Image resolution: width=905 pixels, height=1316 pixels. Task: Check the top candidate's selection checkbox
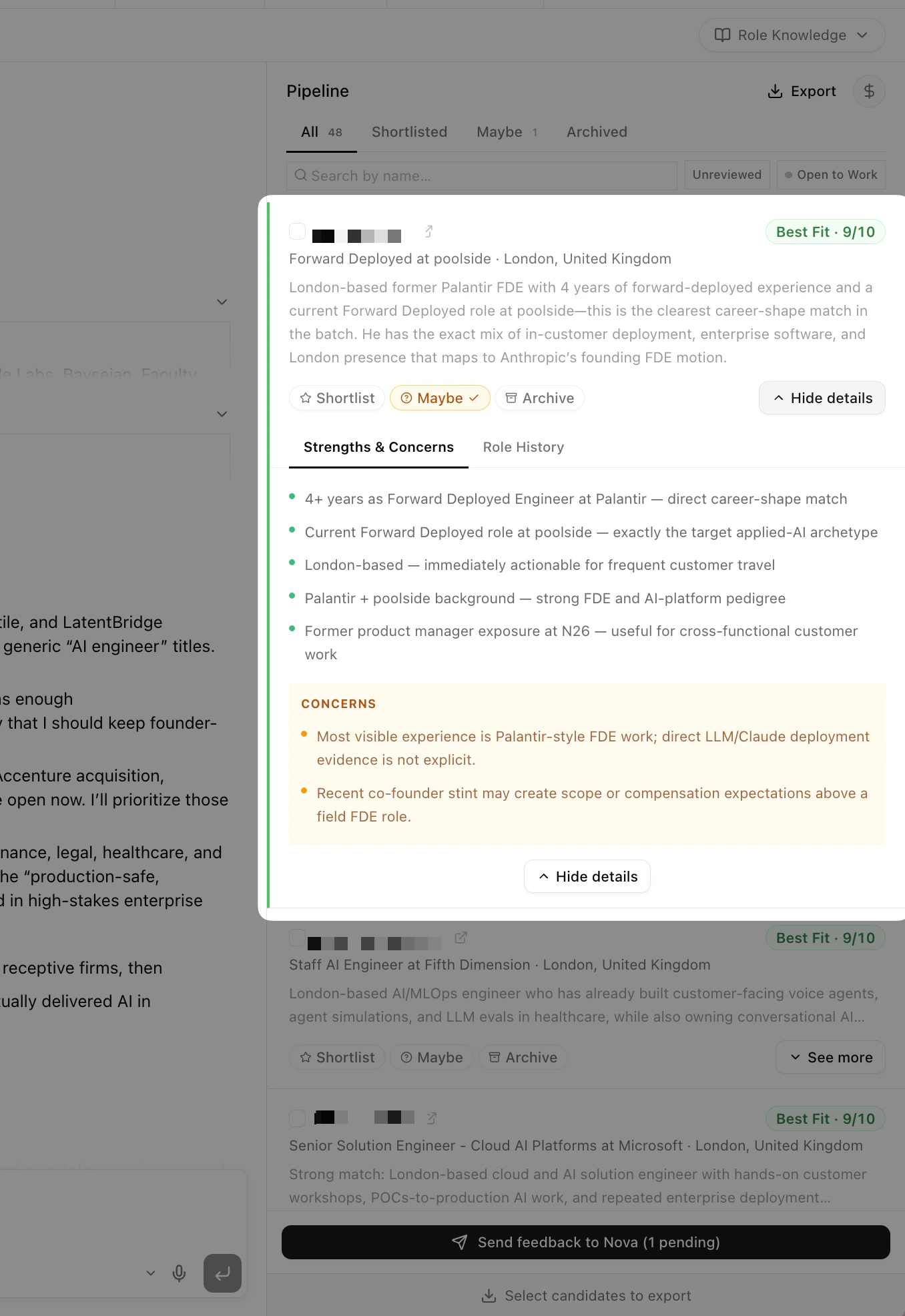[297, 231]
